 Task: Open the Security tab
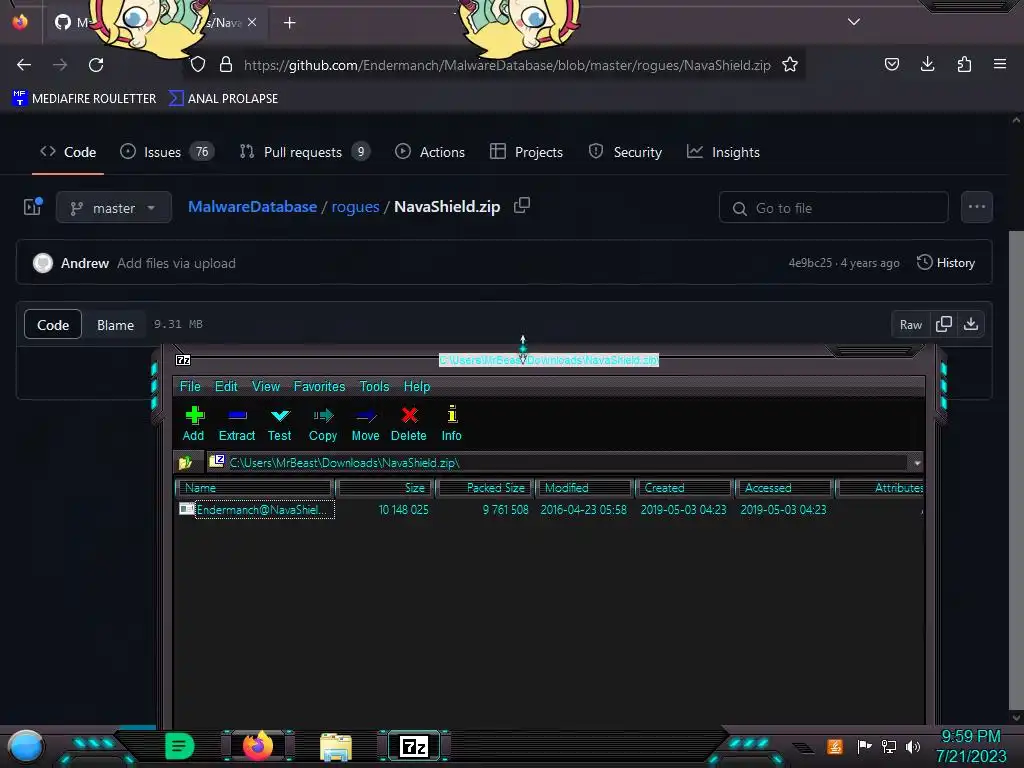point(625,152)
